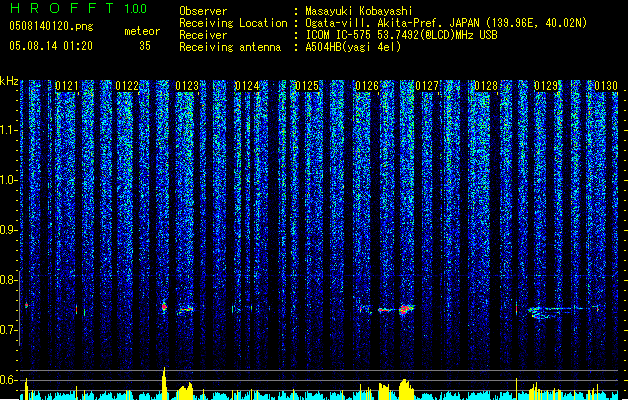This screenshot has height=400, width=629.
Task: Click the HROFFT 1.0.0 title text
Action: click(78, 8)
